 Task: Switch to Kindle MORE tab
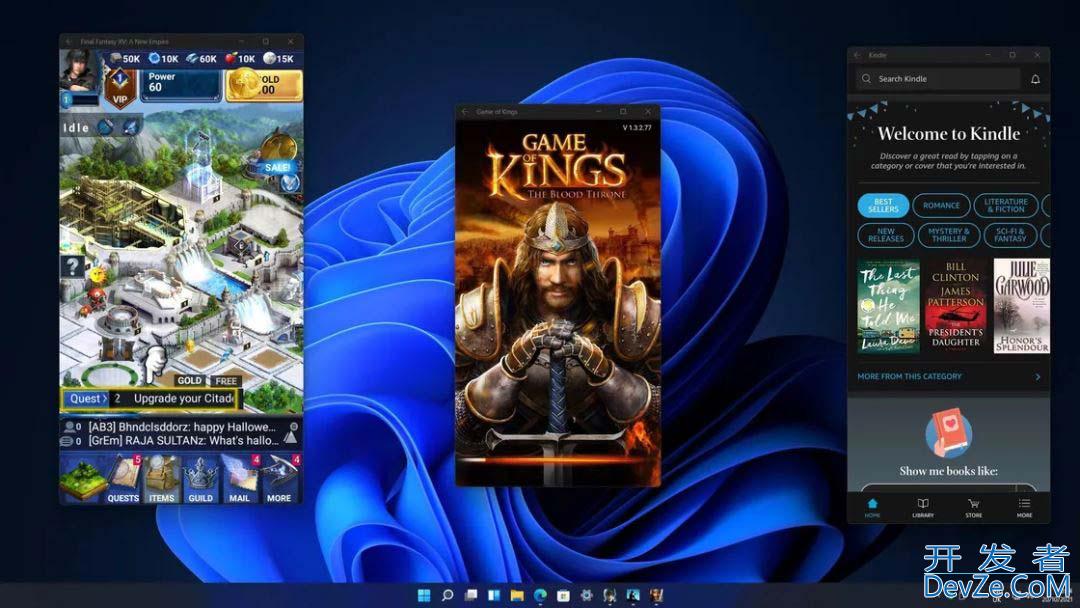click(x=1024, y=507)
